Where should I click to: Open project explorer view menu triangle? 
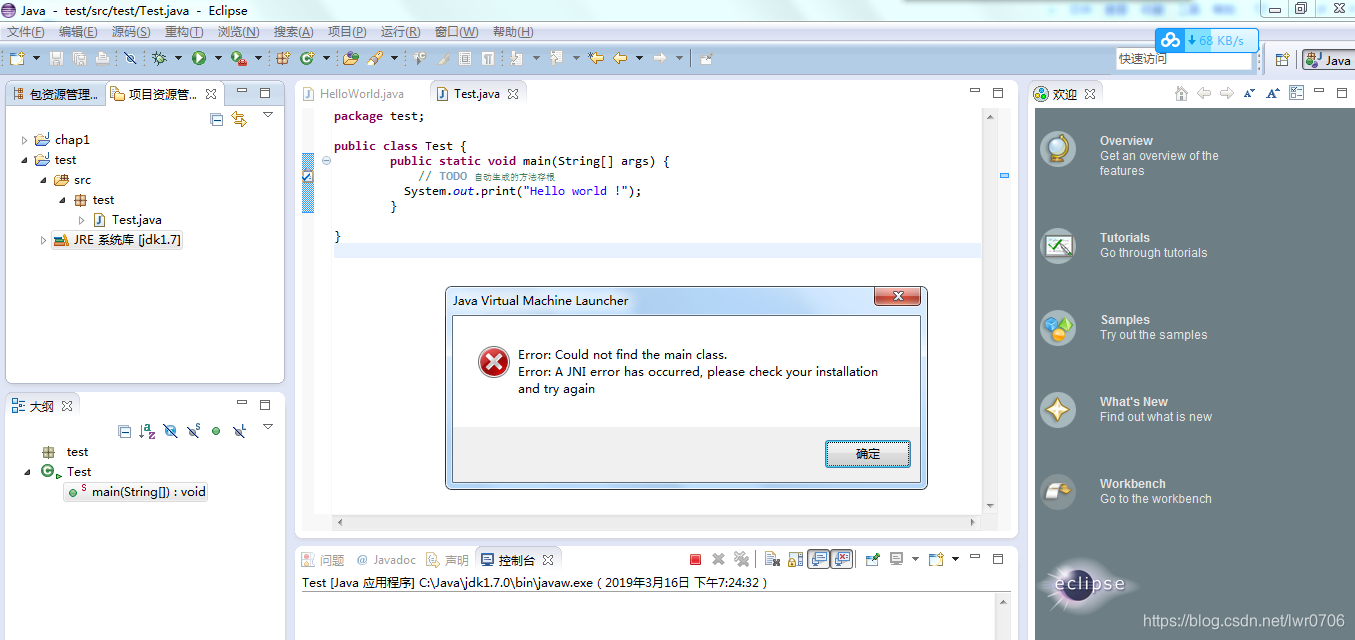point(268,116)
